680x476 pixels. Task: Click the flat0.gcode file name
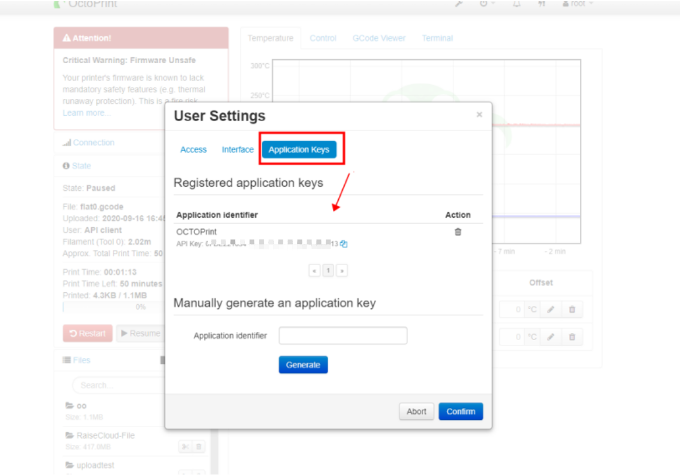[101, 207]
